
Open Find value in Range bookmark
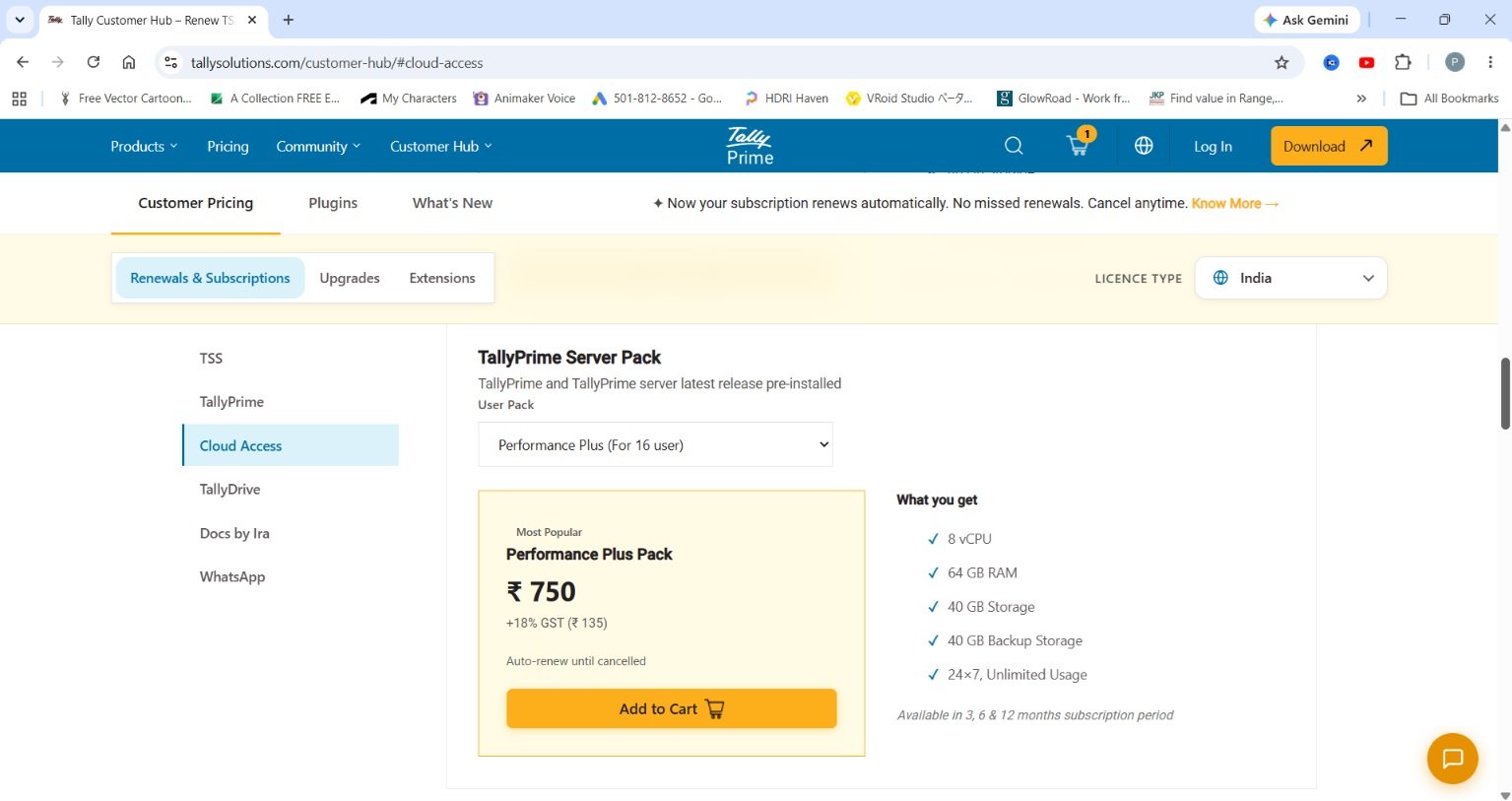tap(1216, 99)
